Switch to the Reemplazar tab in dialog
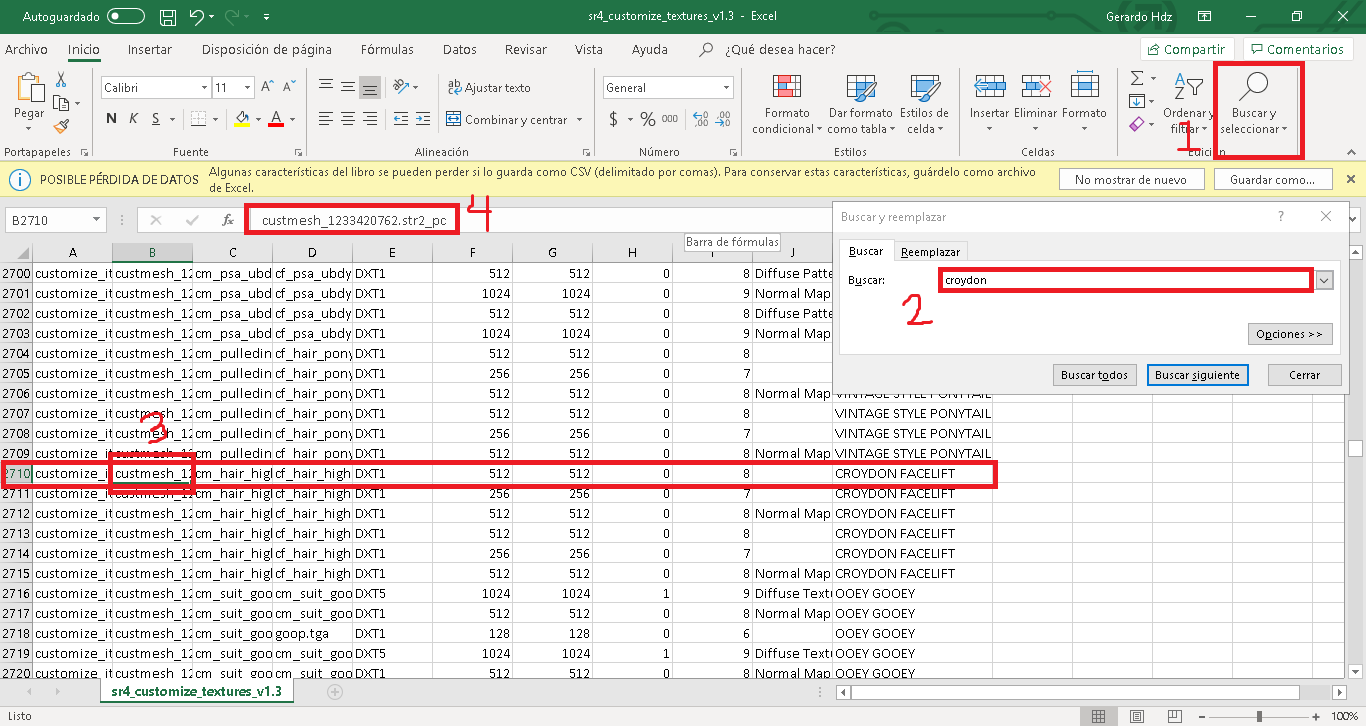The image size is (1366, 726). point(930,252)
